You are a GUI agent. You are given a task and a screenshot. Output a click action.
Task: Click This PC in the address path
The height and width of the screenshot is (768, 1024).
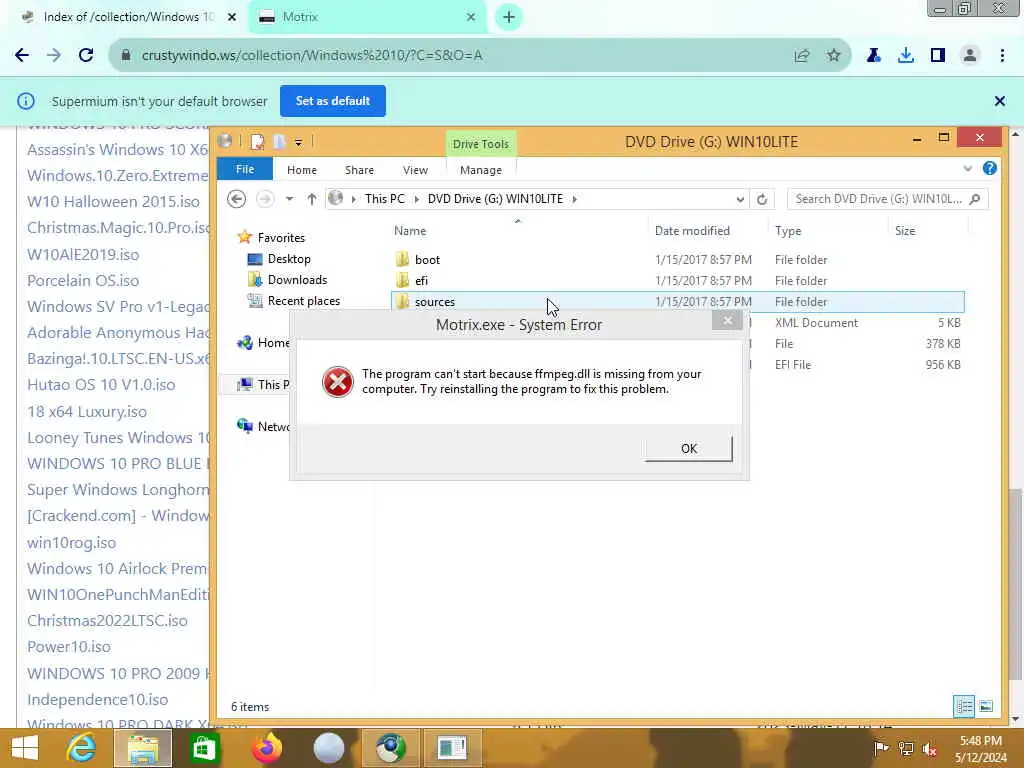[384, 199]
